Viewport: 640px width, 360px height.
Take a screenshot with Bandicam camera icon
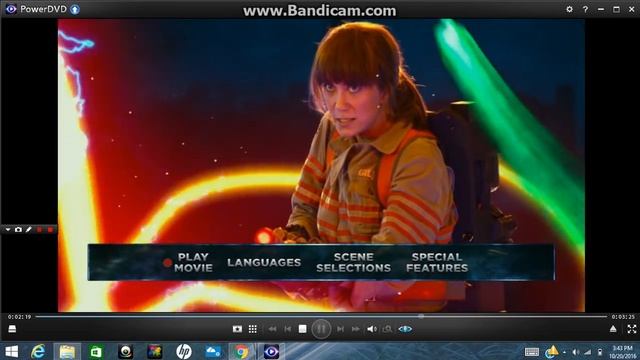point(18,230)
